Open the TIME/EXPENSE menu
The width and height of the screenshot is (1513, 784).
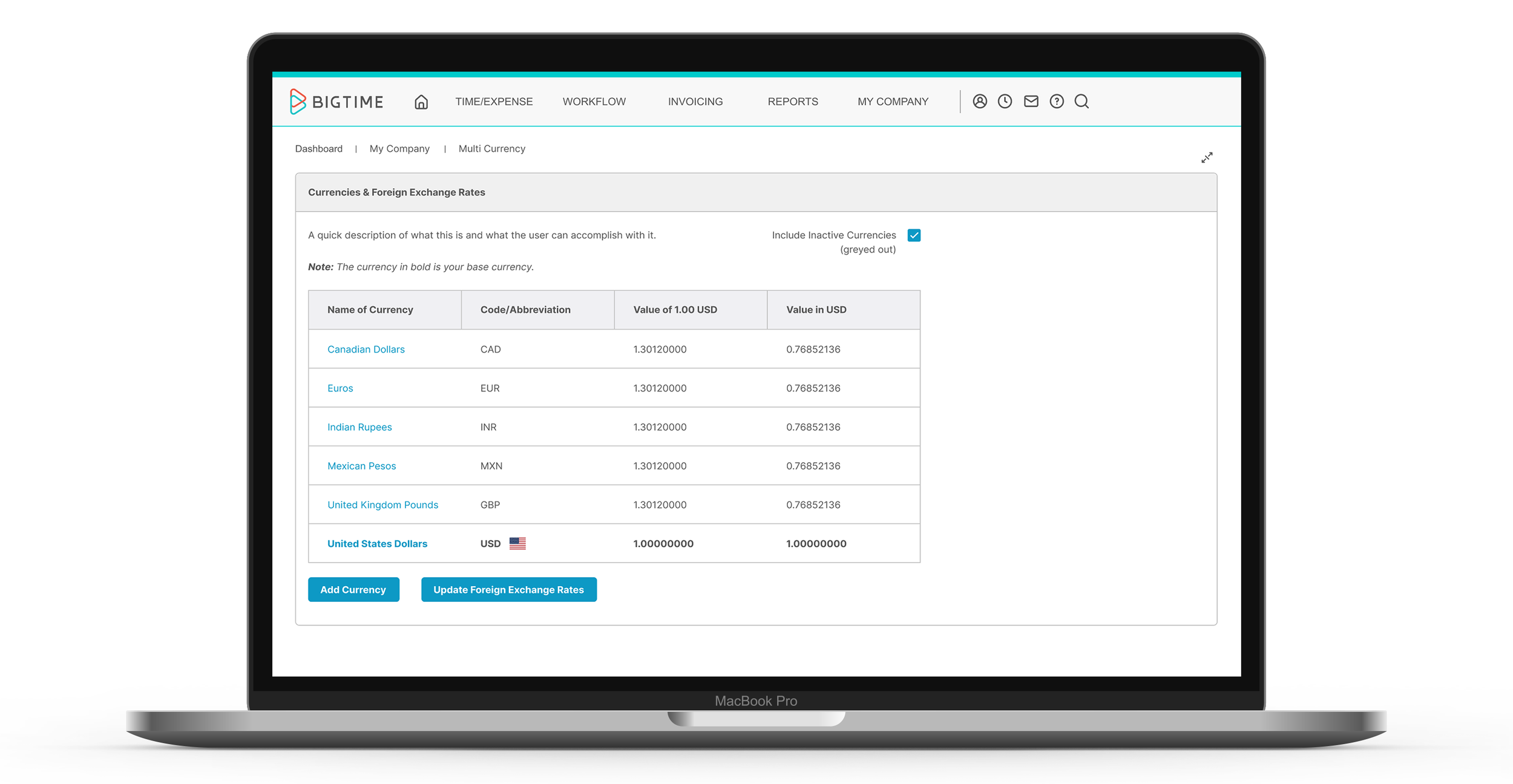[x=494, y=102]
